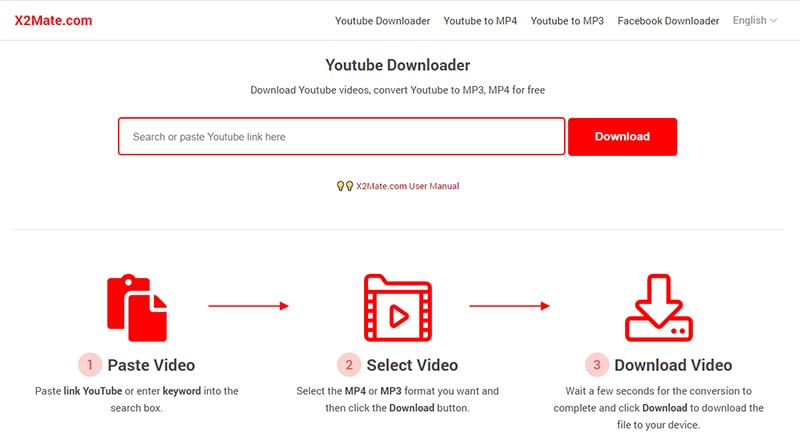
Task: Go to Youtube to MP3 page
Action: [x=567, y=21]
